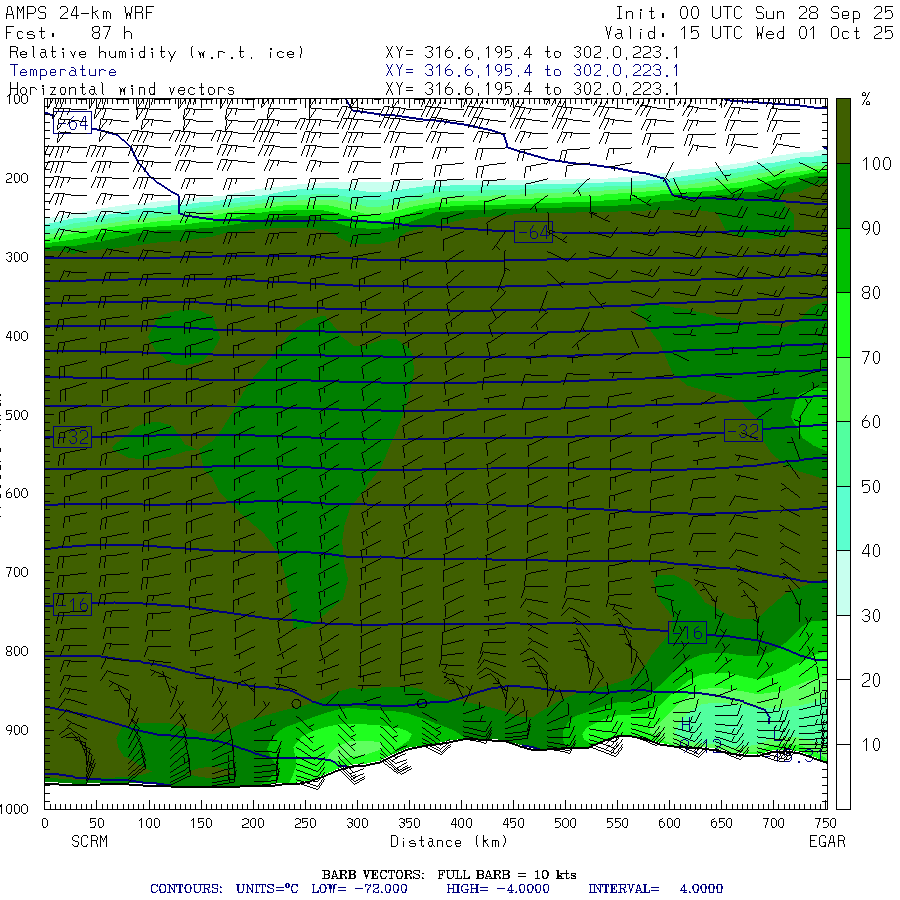Click the "Init: 00 UTC Sun 28 Sep 25" text

coord(754,13)
